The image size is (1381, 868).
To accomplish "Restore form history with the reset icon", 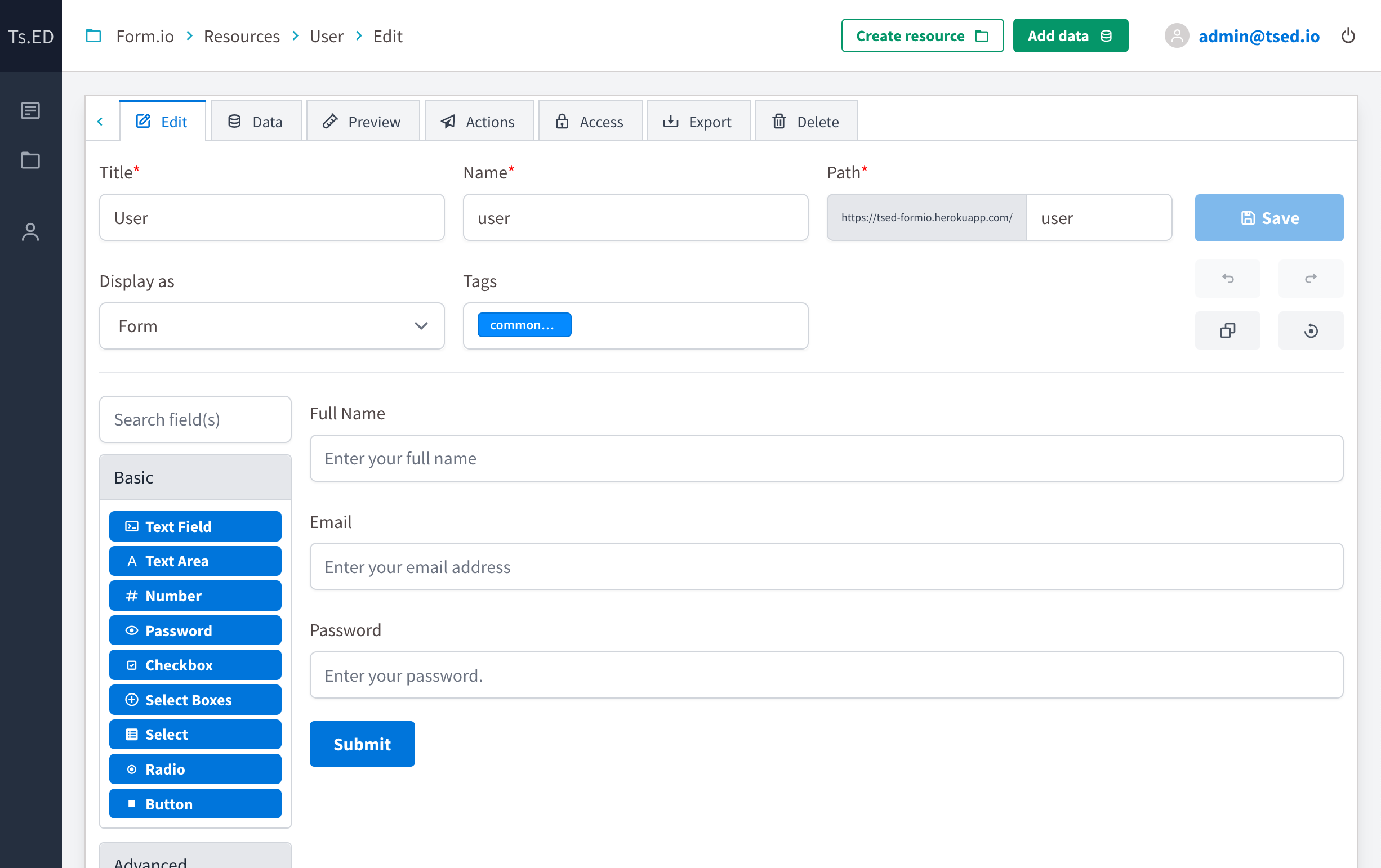I will pos(1311,330).
